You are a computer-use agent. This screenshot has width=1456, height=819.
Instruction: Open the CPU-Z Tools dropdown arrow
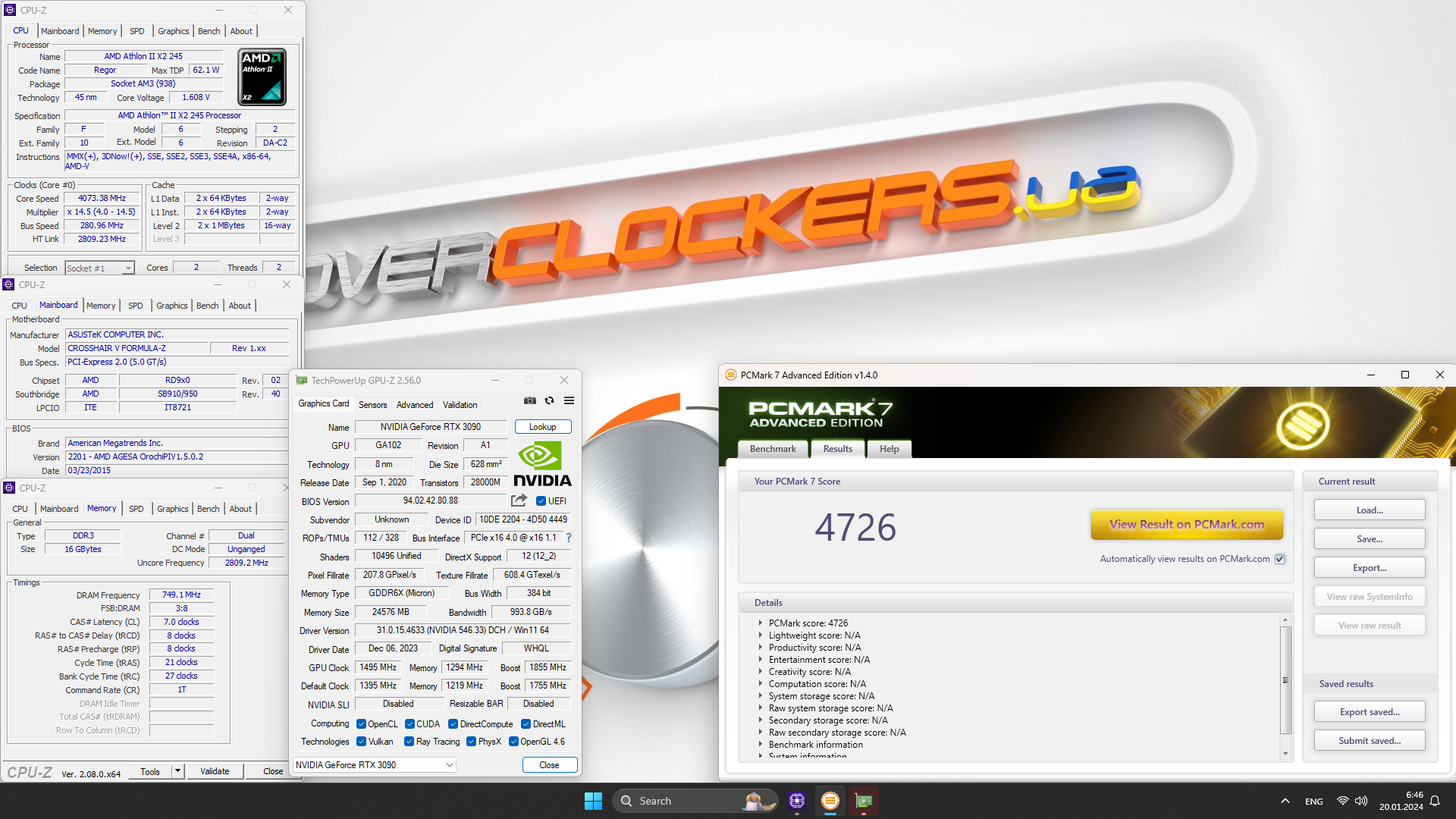(177, 771)
